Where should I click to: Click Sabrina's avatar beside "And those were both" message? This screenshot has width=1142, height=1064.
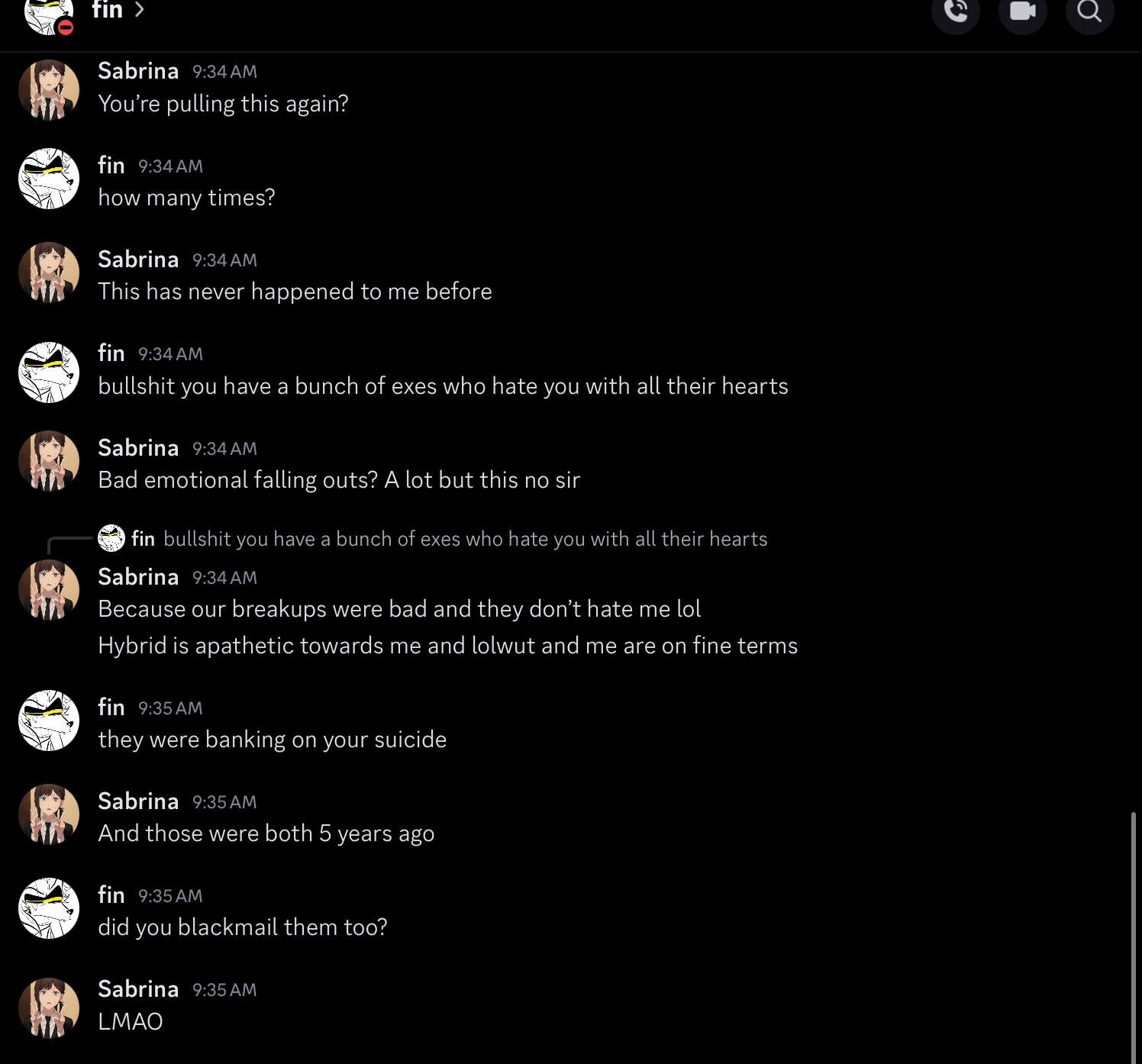click(49, 814)
